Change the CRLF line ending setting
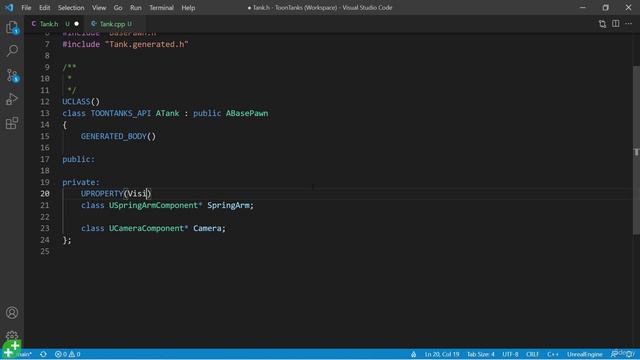 pyautogui.click(x=533, y=354)
